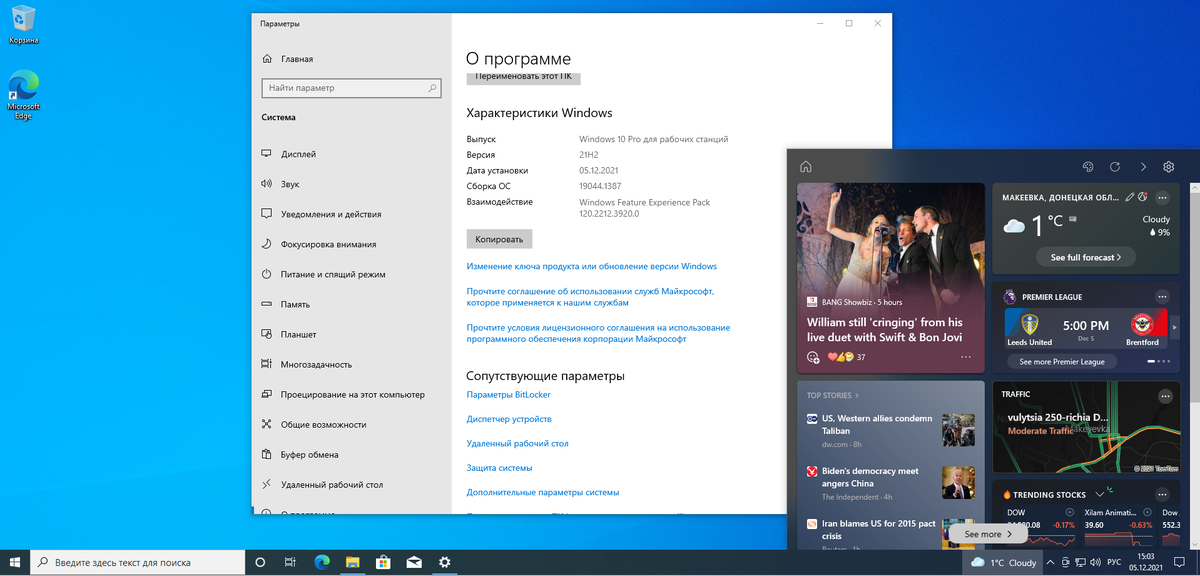
Task: Open Диспетчер устройств link
Action: coord(509,419)
